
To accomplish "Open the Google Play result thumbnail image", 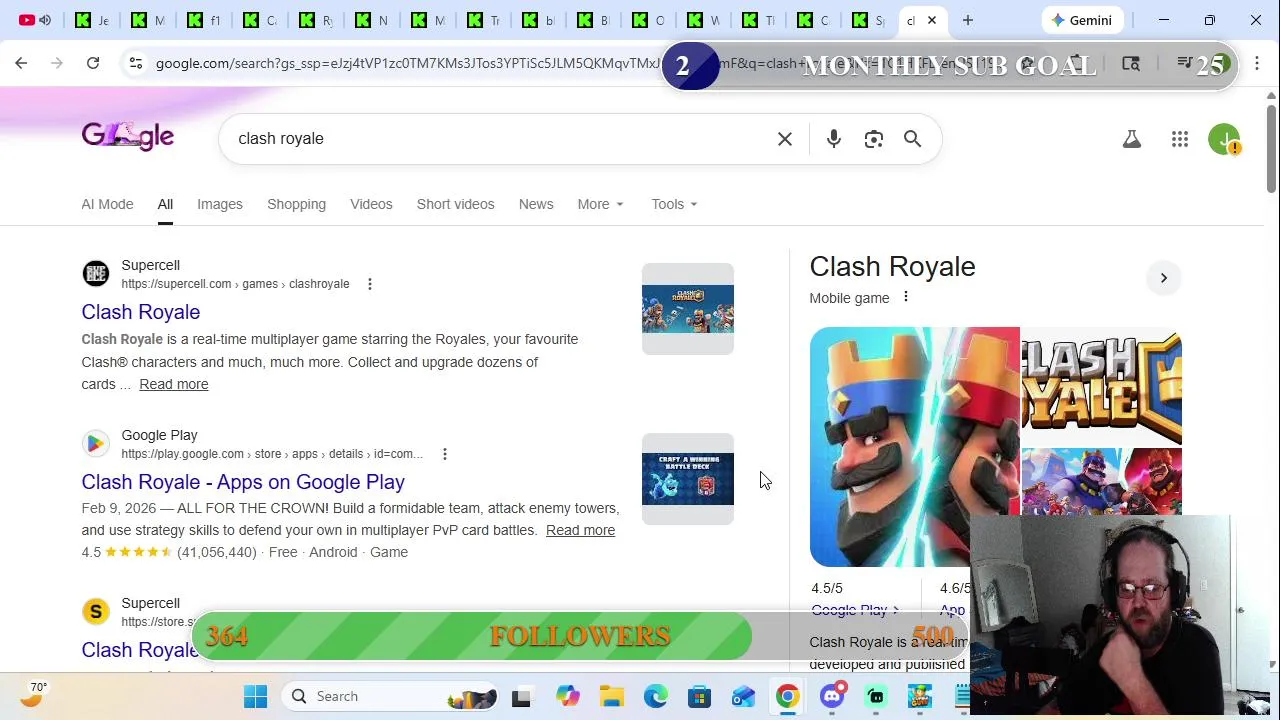I will tap(688, 479).
